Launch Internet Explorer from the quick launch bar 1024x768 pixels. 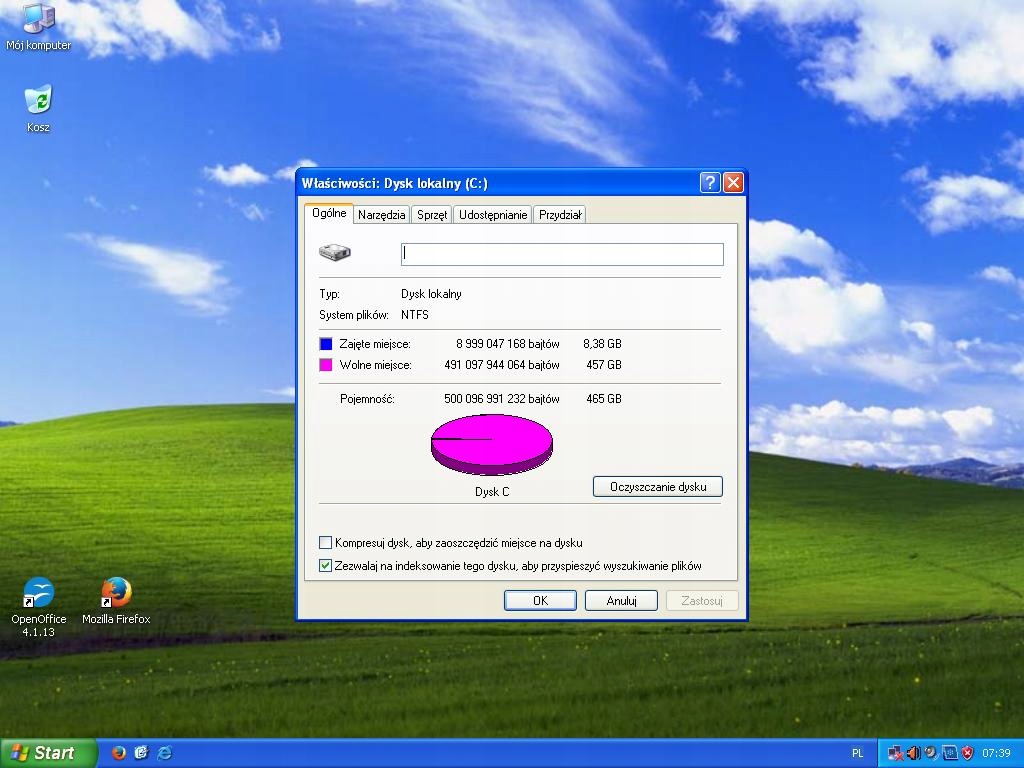165,753
